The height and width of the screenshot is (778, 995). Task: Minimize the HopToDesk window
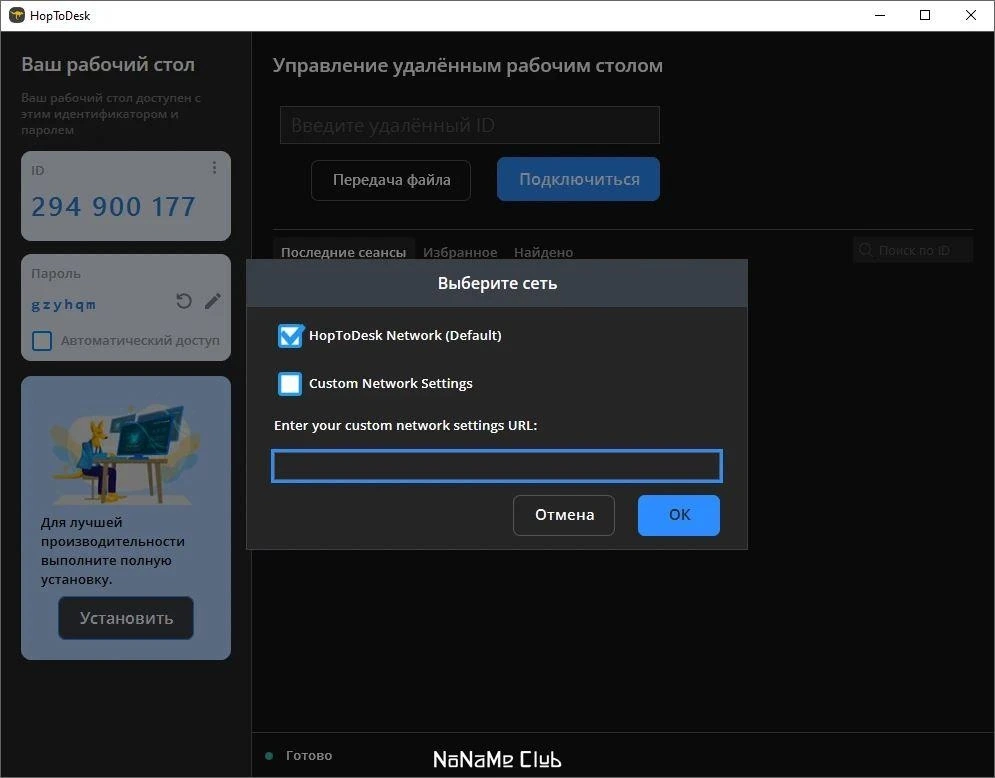click(x=880, y=15)
